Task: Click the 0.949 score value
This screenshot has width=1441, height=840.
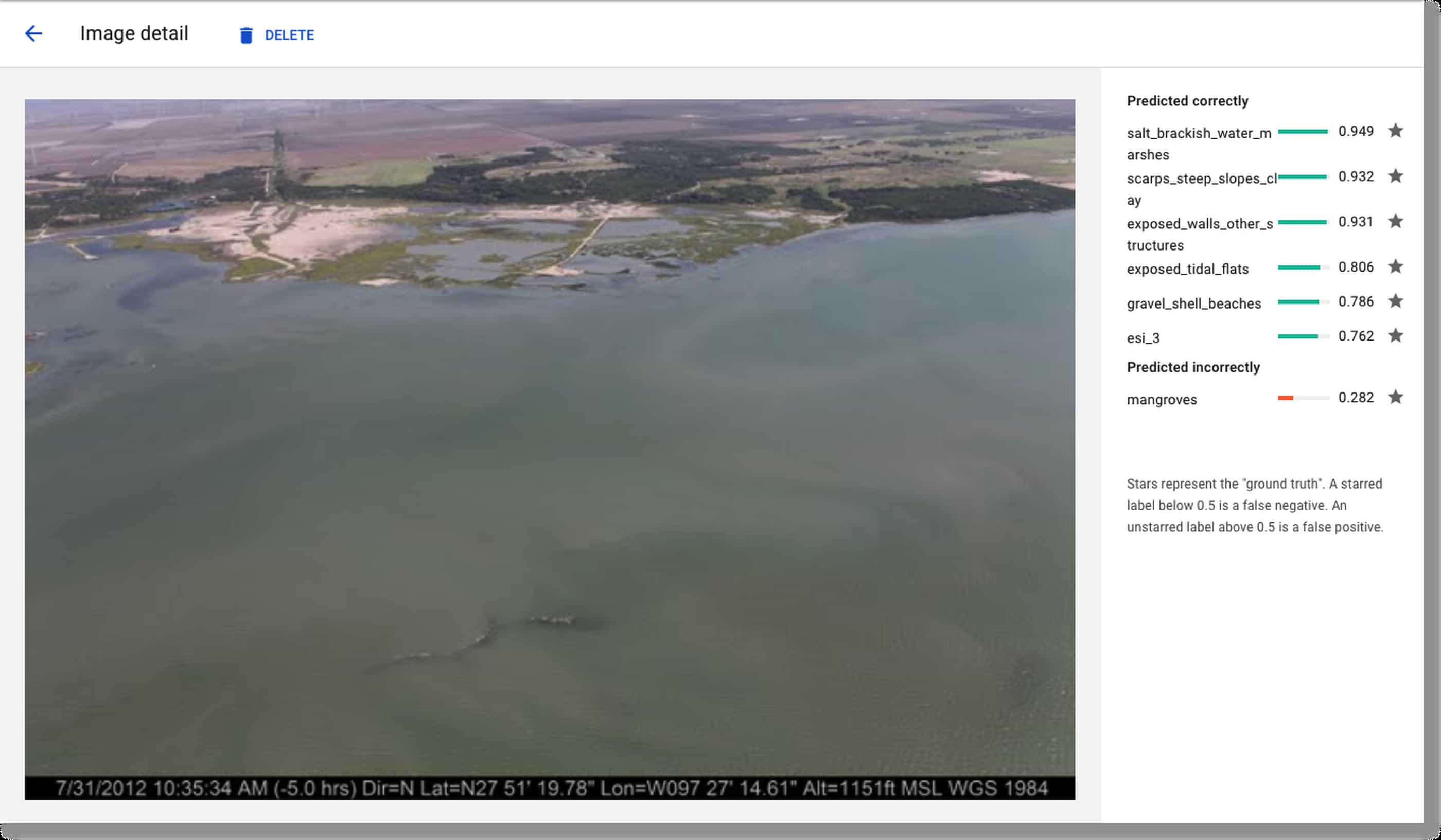Action: [x=1356, y=131]
